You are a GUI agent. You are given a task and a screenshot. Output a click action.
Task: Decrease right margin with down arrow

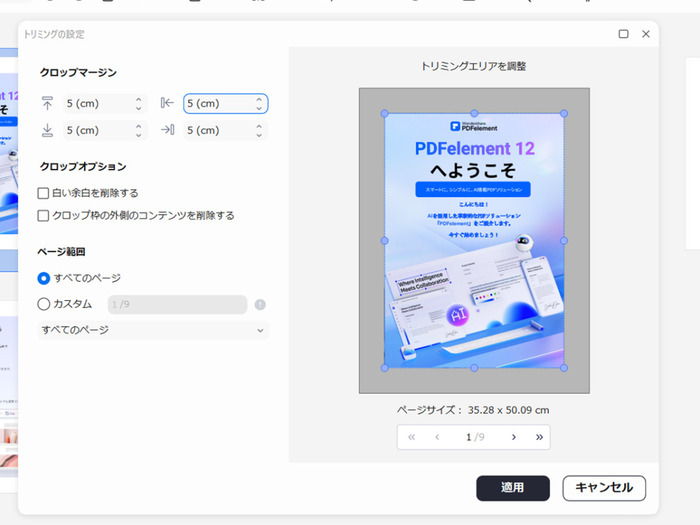pyautogui.click(x=259, y=135)
